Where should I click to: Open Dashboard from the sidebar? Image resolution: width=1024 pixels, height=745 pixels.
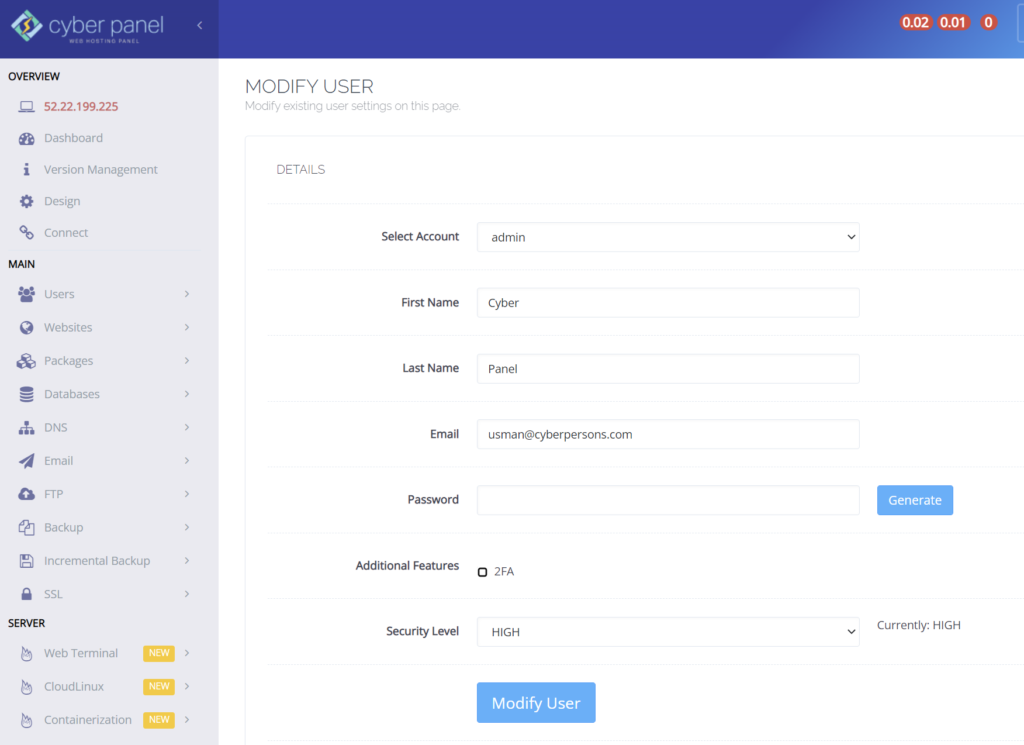tap(73, 138)
